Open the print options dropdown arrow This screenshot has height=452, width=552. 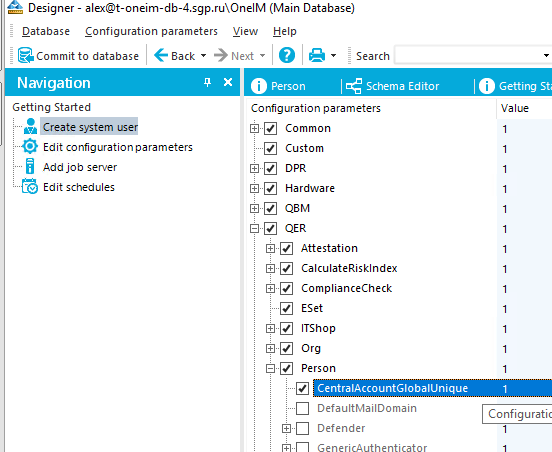(x=333, y=56)
